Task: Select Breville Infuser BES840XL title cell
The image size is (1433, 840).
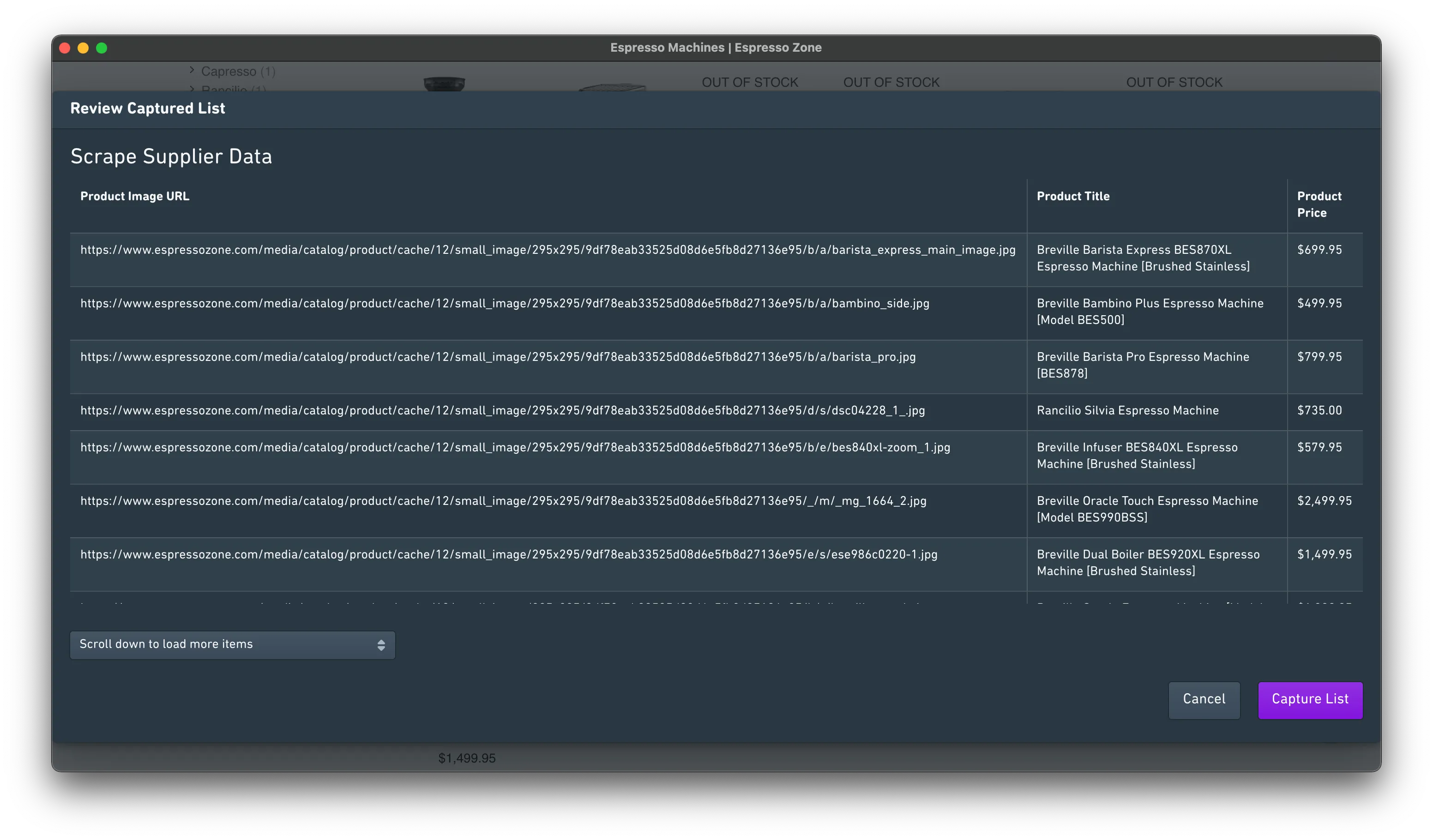Action: click(x=1156, y=456)
